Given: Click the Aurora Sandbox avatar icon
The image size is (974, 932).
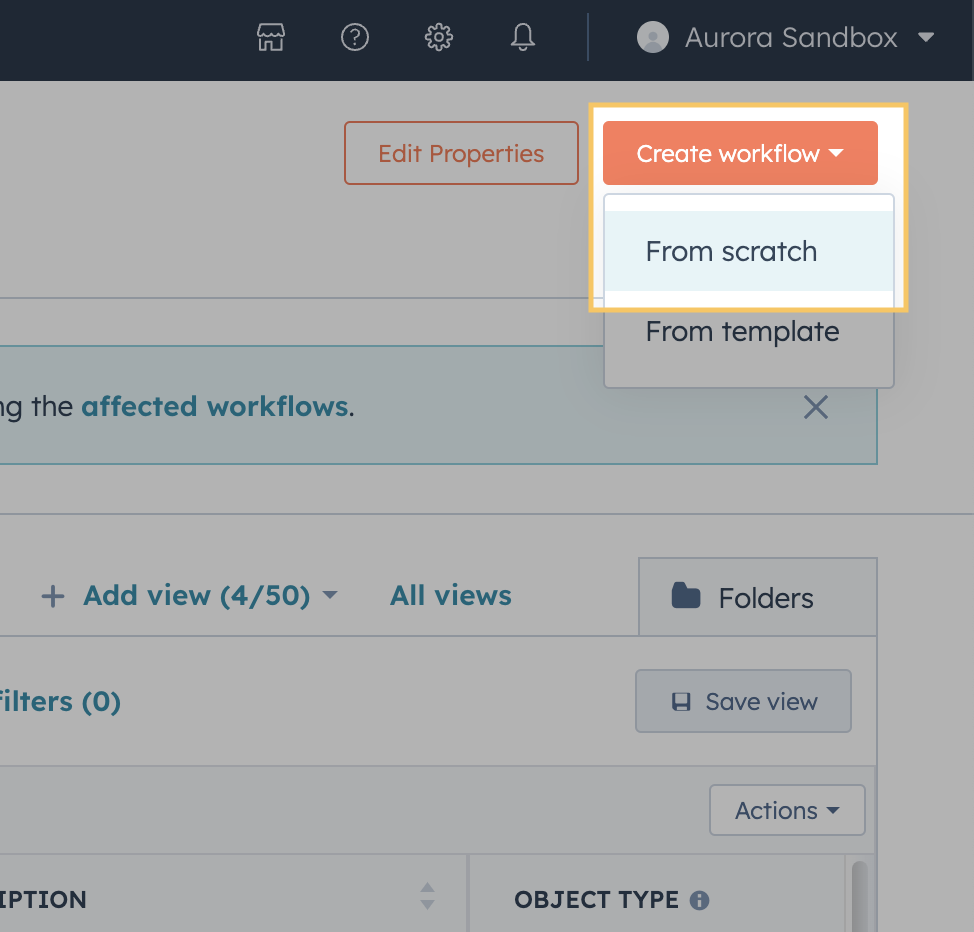Looking at the screenshot, I should point(653,37).
